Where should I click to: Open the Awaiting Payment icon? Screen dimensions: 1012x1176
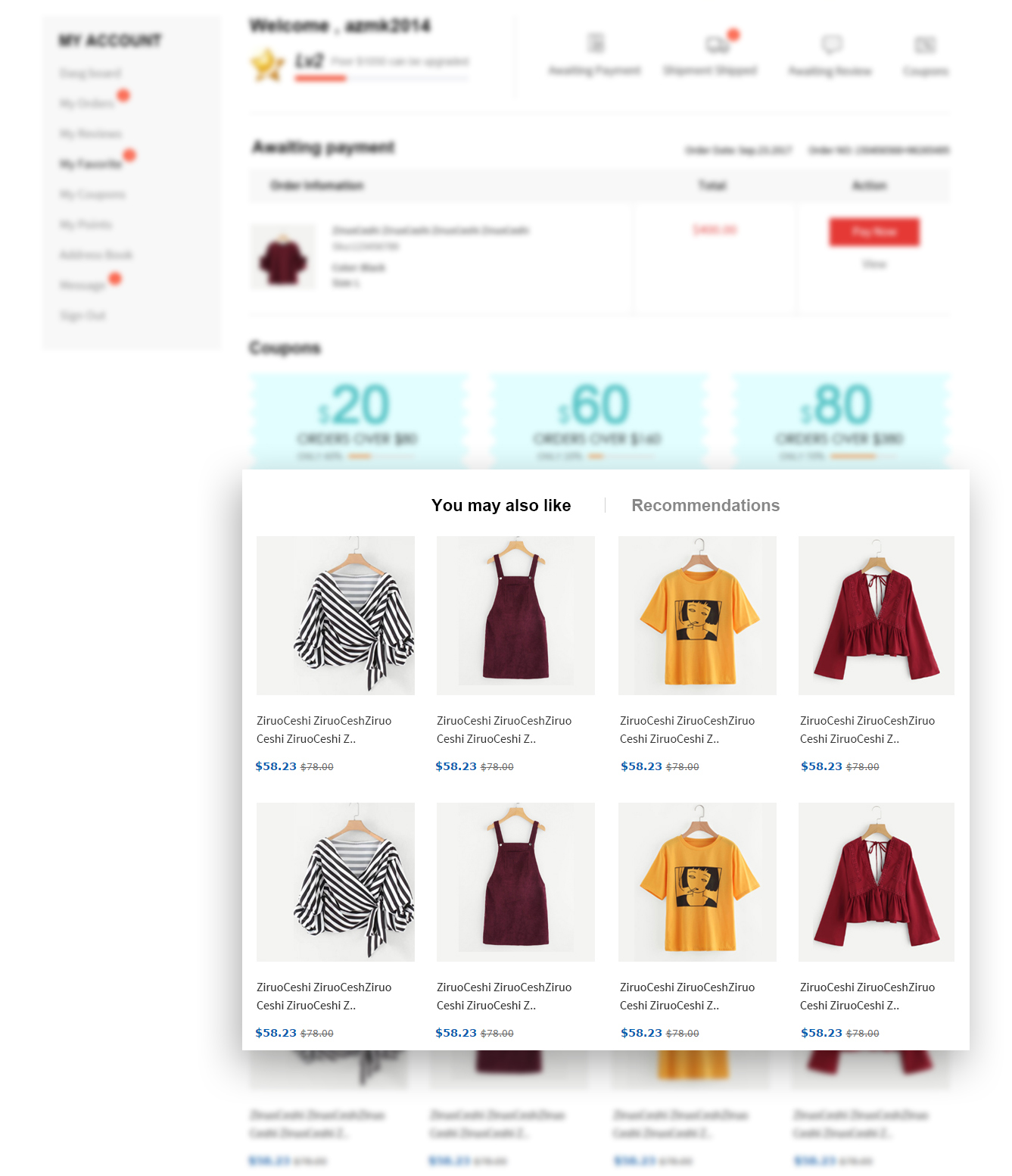[596, 43]
